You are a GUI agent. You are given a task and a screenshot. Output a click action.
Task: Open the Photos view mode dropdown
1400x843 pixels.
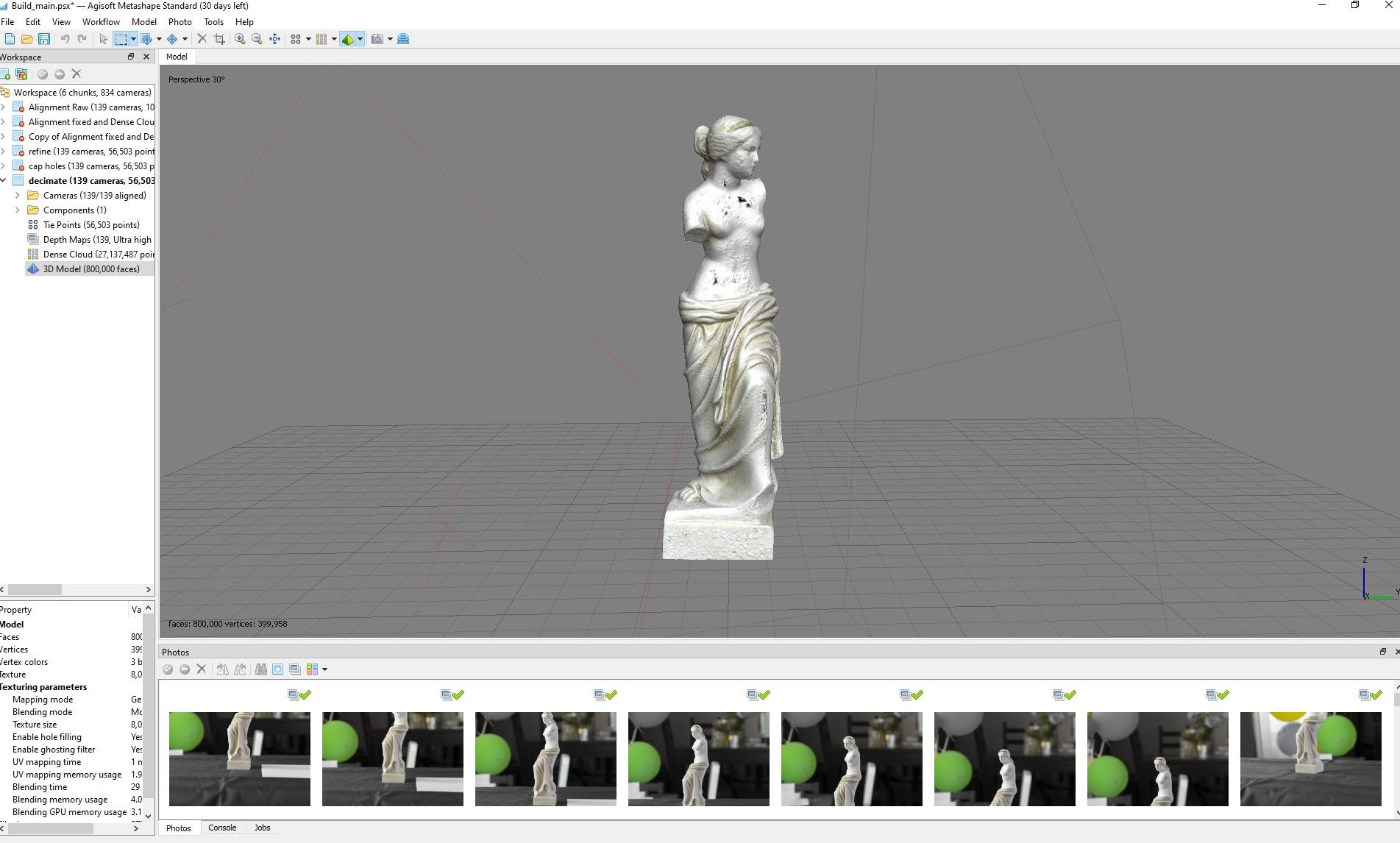[x=324, y=669]
